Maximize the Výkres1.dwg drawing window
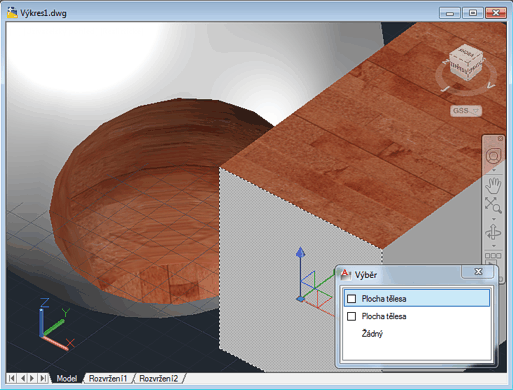513x390 pixels. point(473,13)
